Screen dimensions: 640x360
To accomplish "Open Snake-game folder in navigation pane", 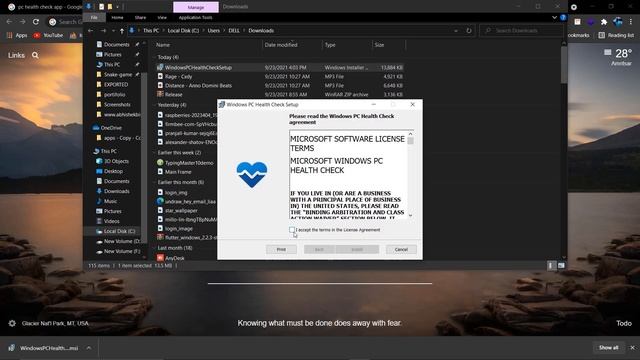I will [118, 75].
